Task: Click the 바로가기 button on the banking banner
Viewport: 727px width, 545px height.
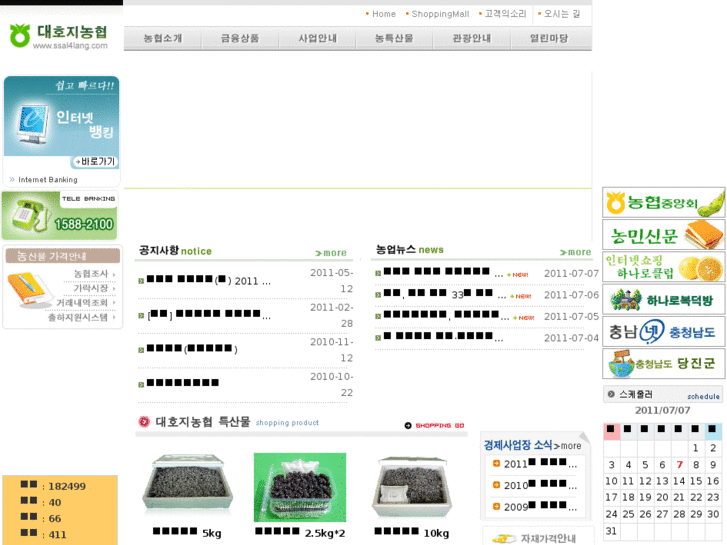Action: click(x=95, y=161)
